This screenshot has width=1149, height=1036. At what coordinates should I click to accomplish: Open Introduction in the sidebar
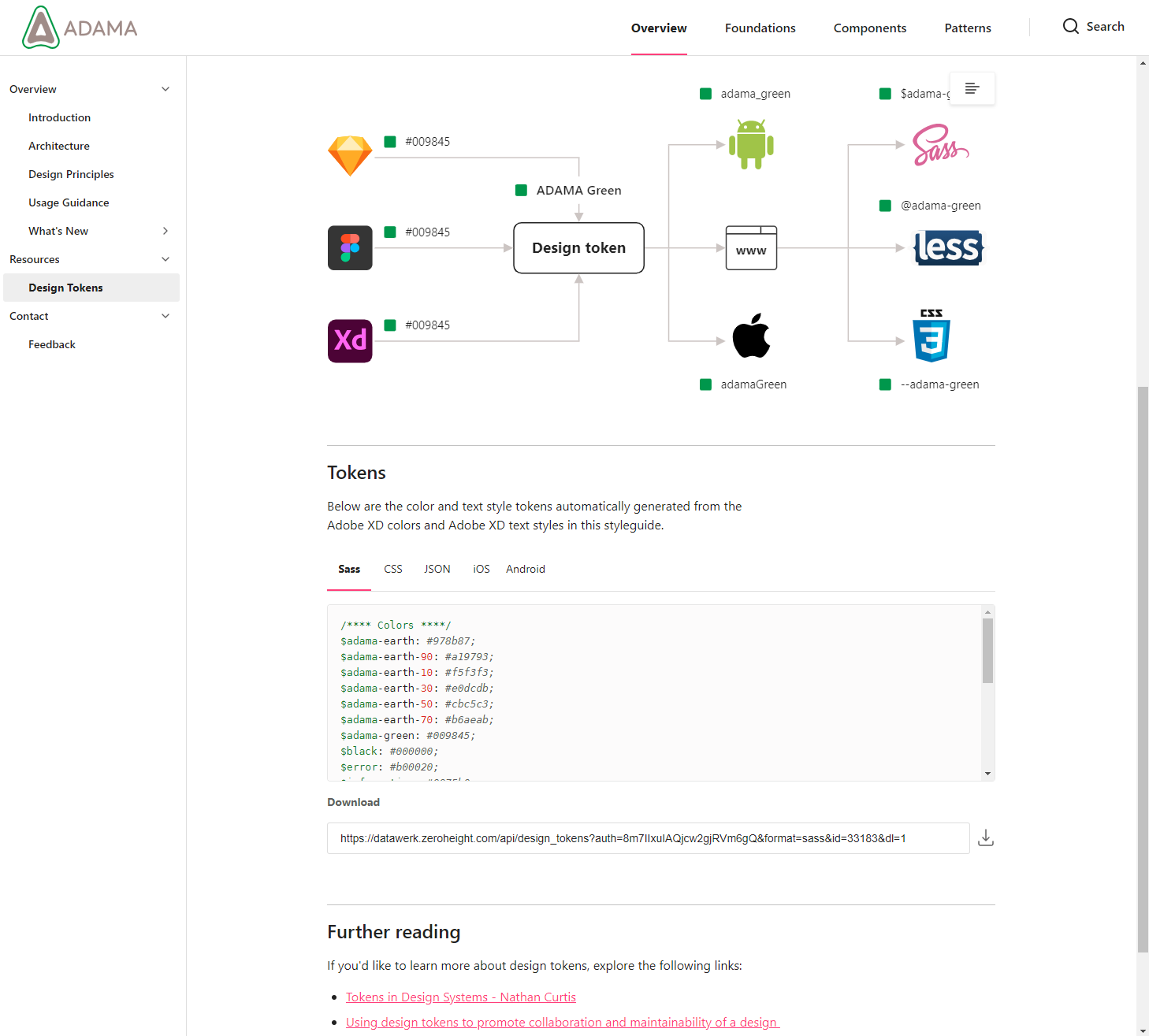click(x=59, y=117)
